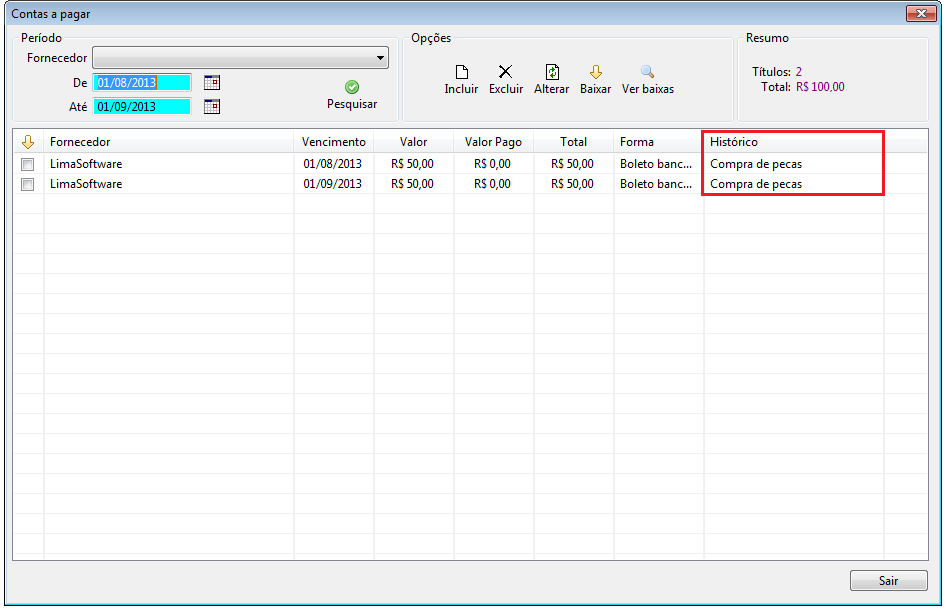945x610 pixels.
Task: Click Vencimento cell 01/09/2013
Action: [x=333, y=184]
